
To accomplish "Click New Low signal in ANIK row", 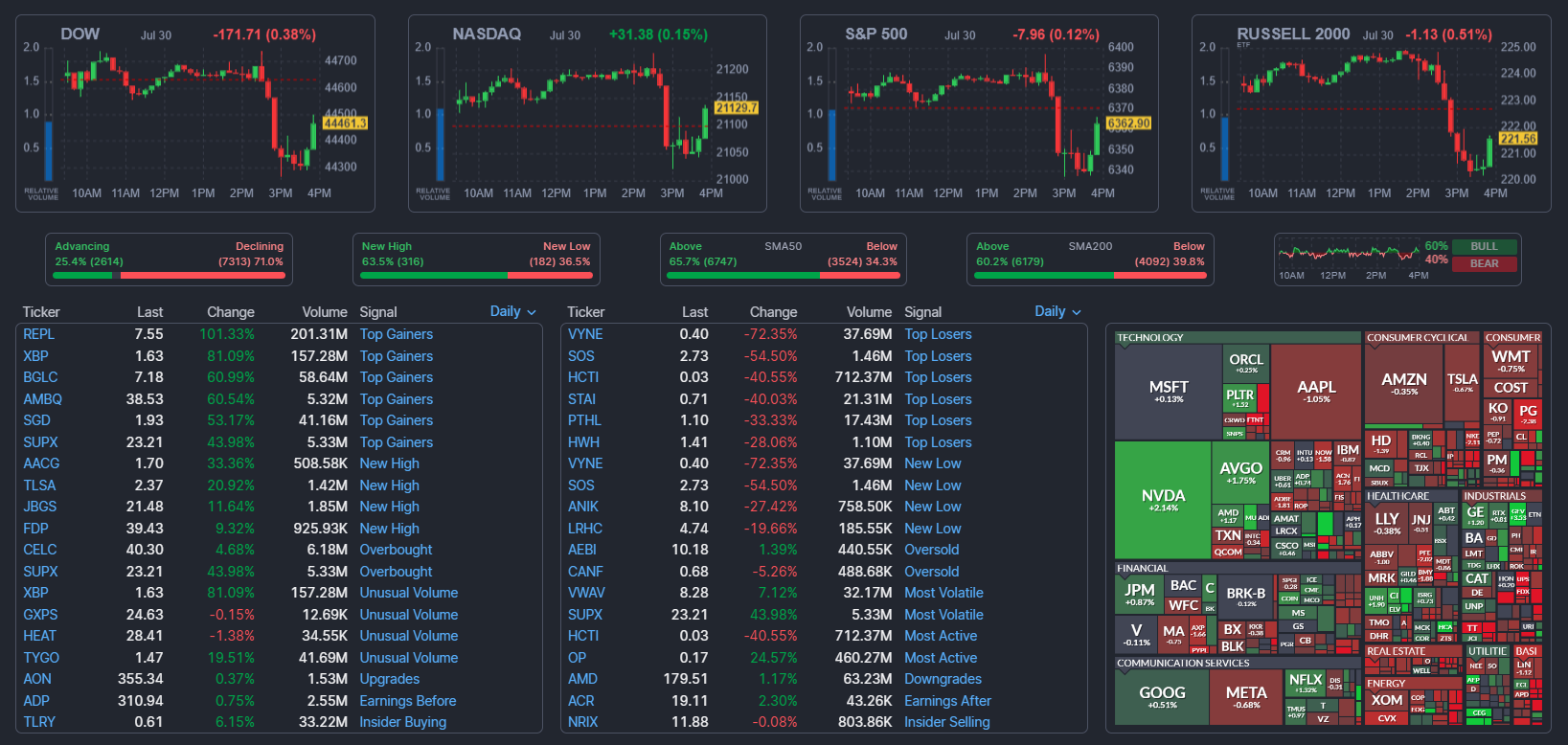I will point(933,507).
